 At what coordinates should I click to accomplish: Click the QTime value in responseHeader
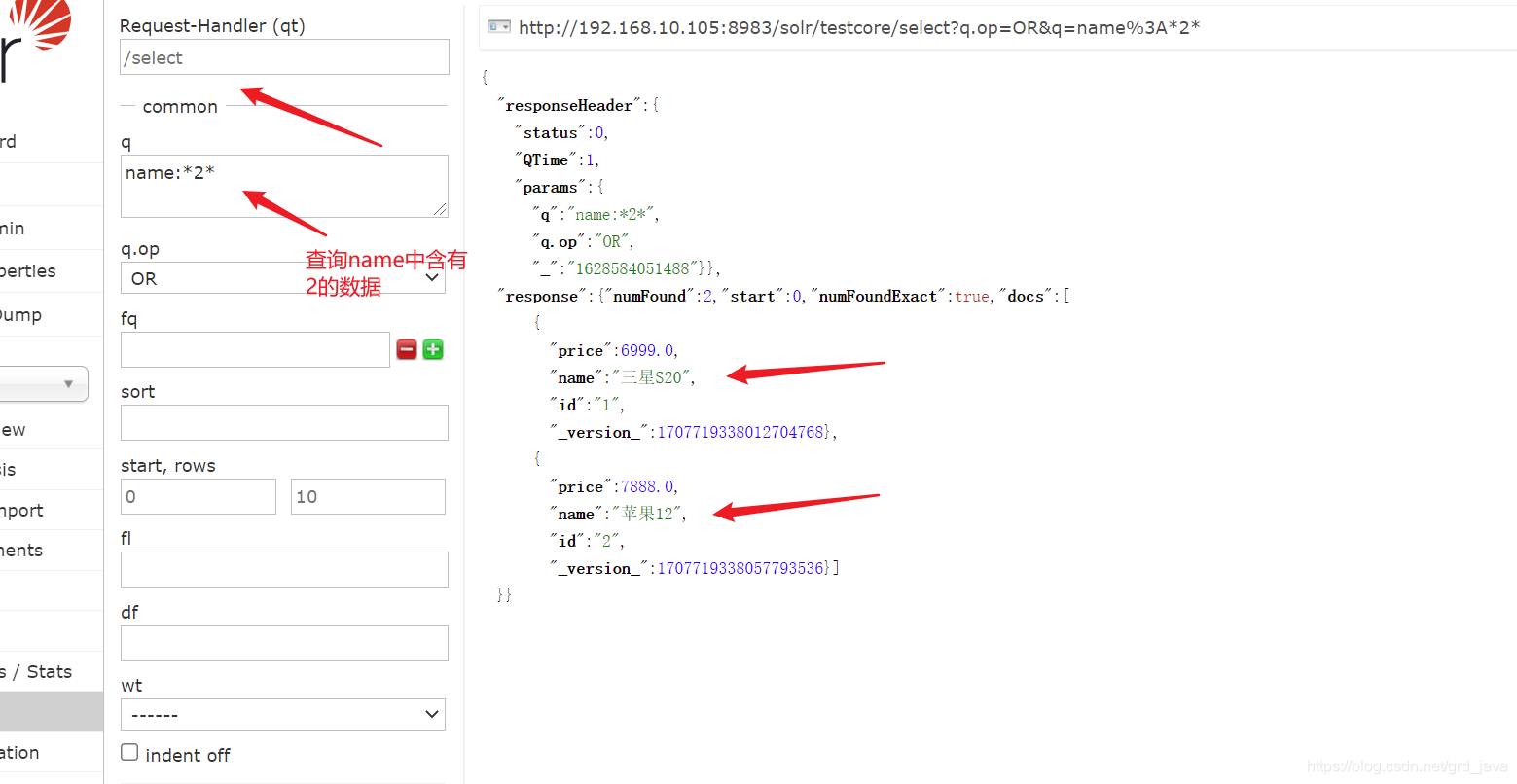[x=590, y=160]
